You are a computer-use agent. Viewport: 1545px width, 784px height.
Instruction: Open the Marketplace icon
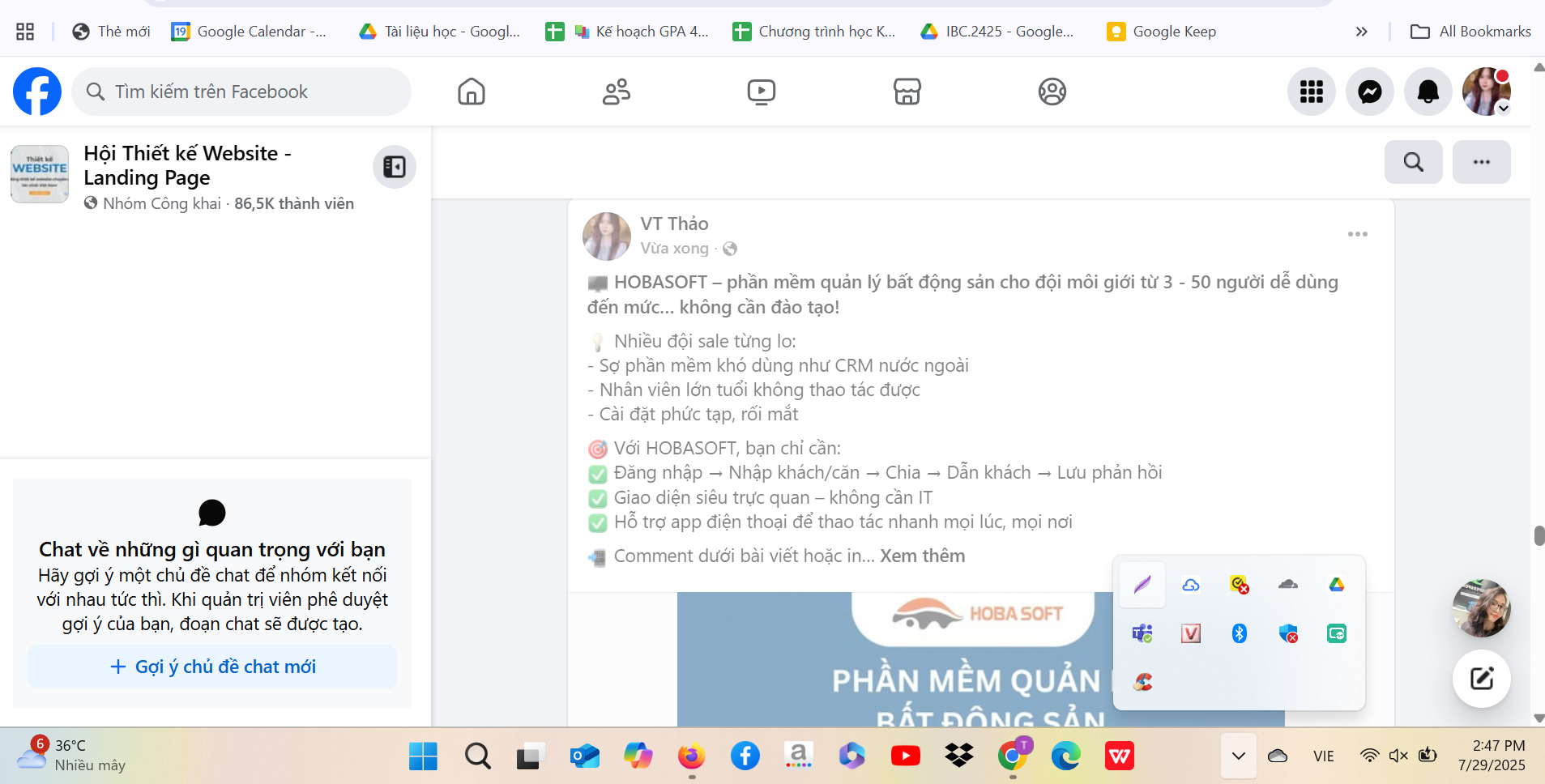[x=907, y=92]
